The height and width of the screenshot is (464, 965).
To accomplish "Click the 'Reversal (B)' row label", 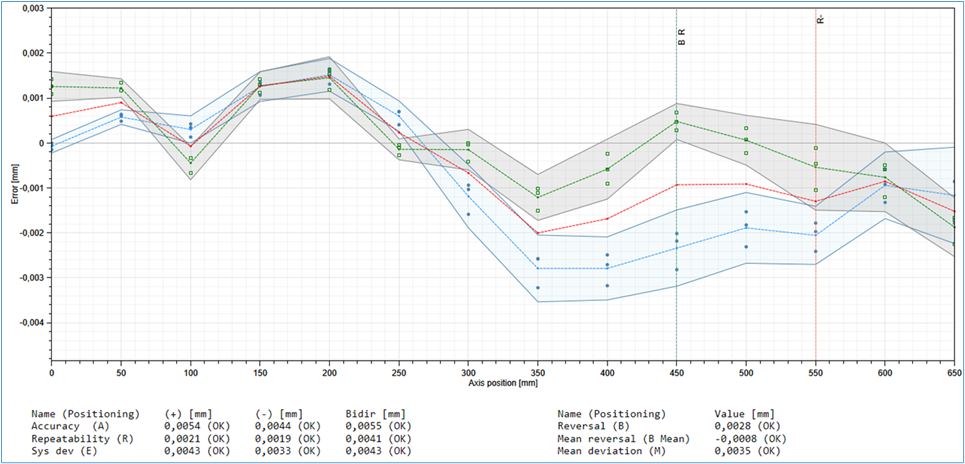I will coord(600,425).
